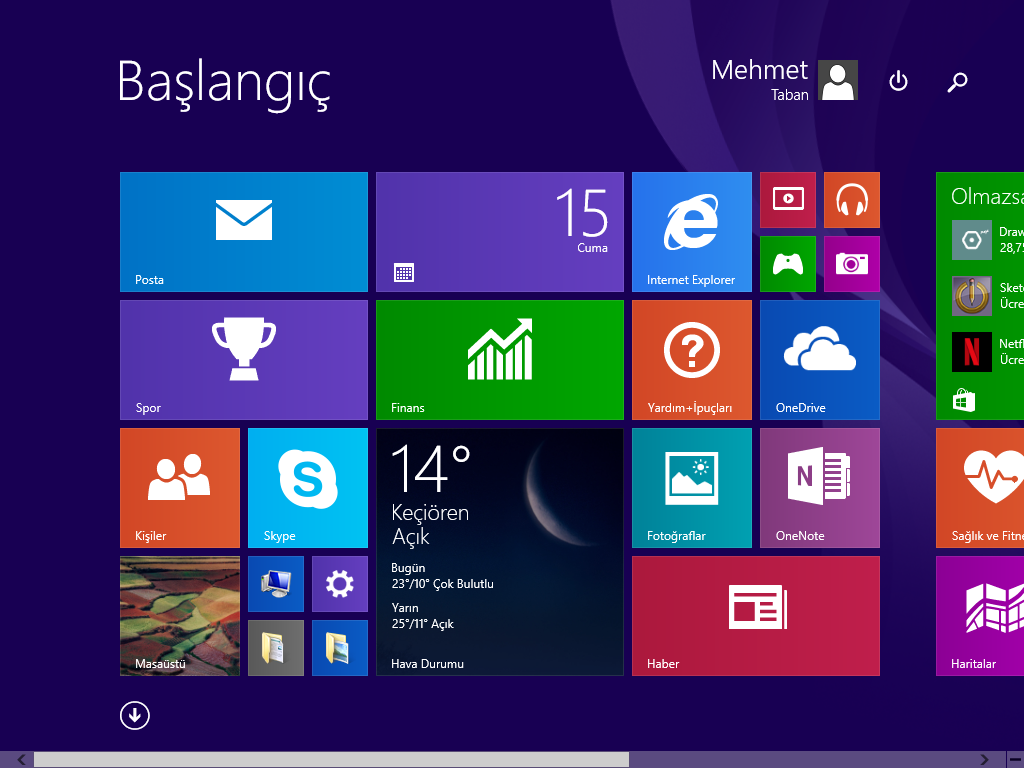Launch the Skype tile
Image resolution: width=1024 pixels, height=768 pixels.
[308, 488]
